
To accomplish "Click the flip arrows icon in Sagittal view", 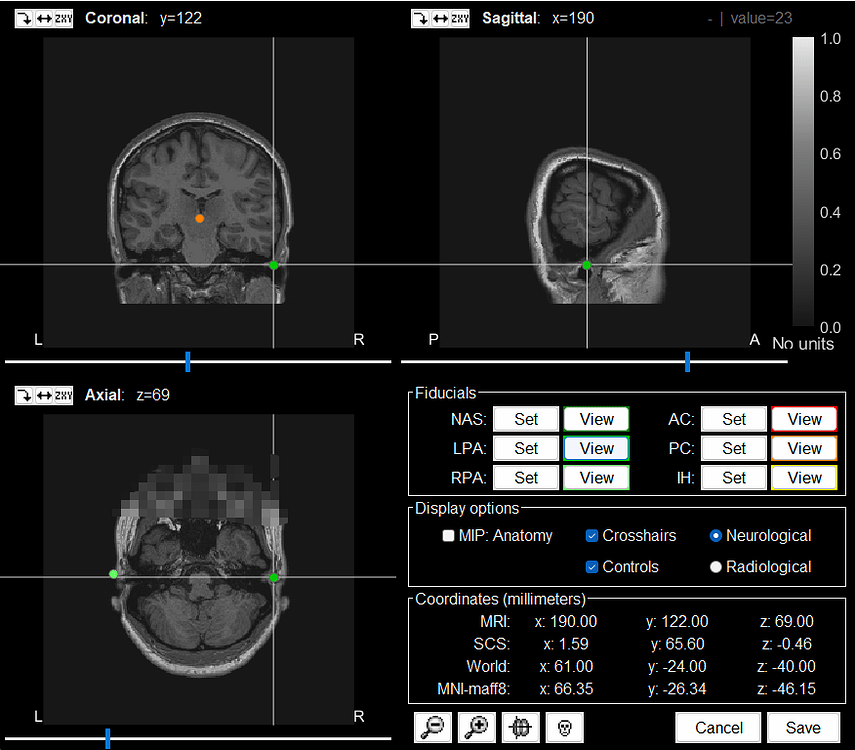I will point(440,19).
